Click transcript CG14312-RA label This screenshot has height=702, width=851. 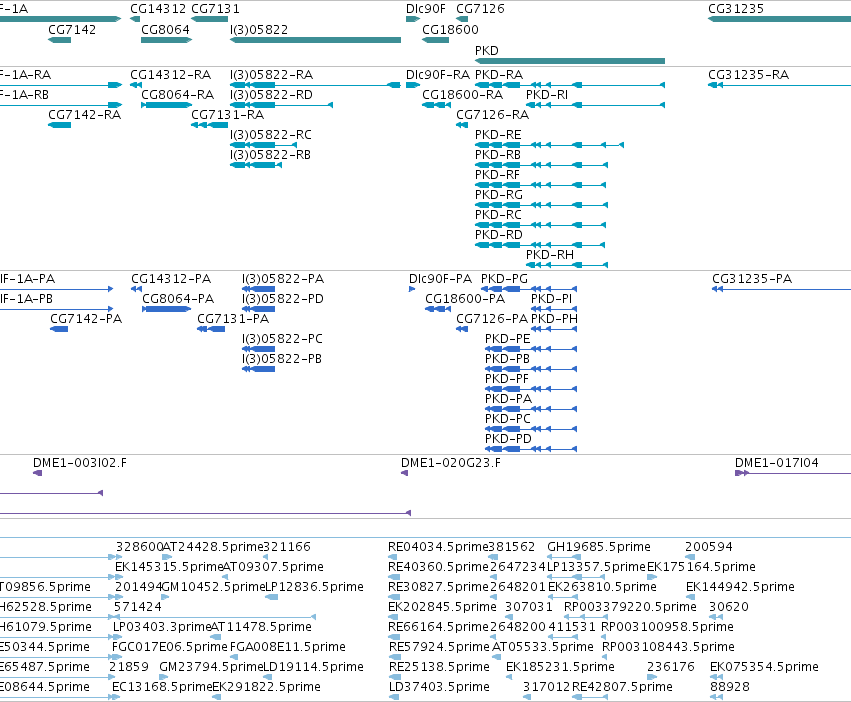(170, 75)
